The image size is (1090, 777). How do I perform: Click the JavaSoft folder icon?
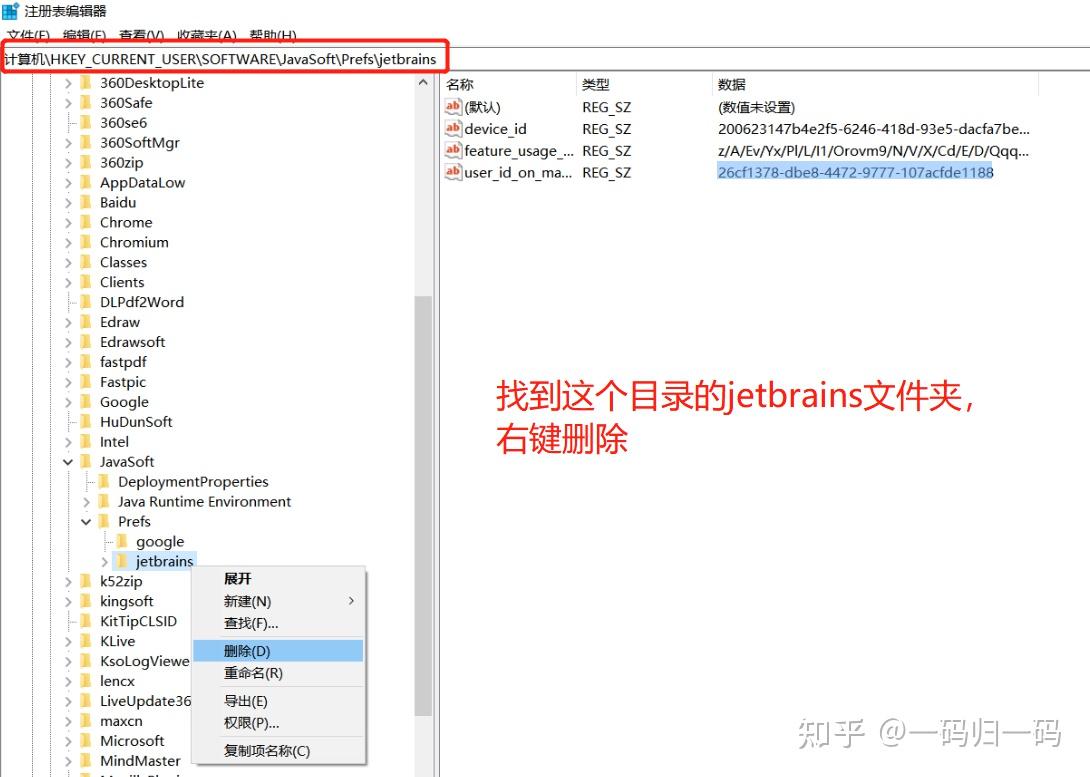tap(86, 461)
